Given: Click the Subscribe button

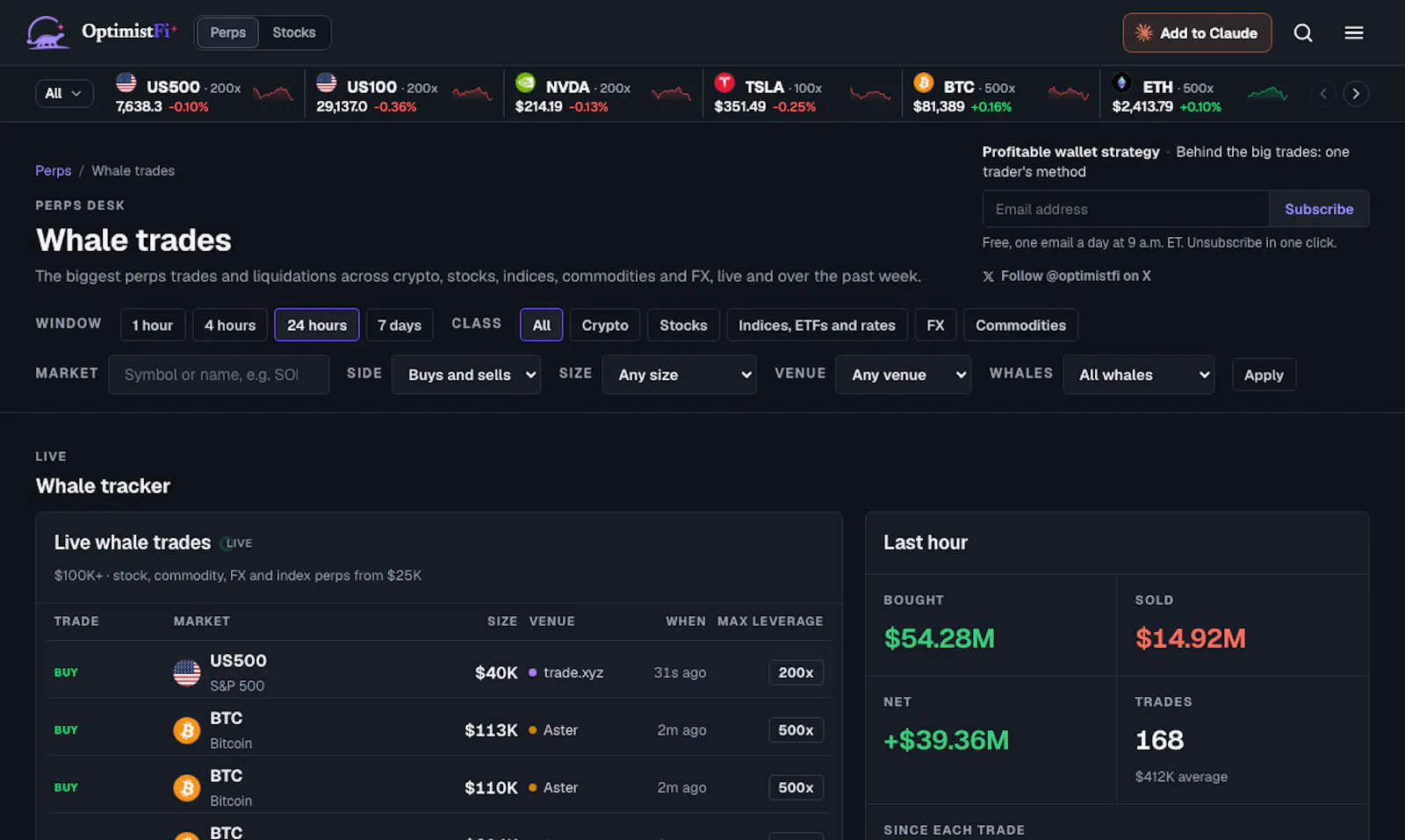Looking at the screenshot, I should [x=1319, y=209].
